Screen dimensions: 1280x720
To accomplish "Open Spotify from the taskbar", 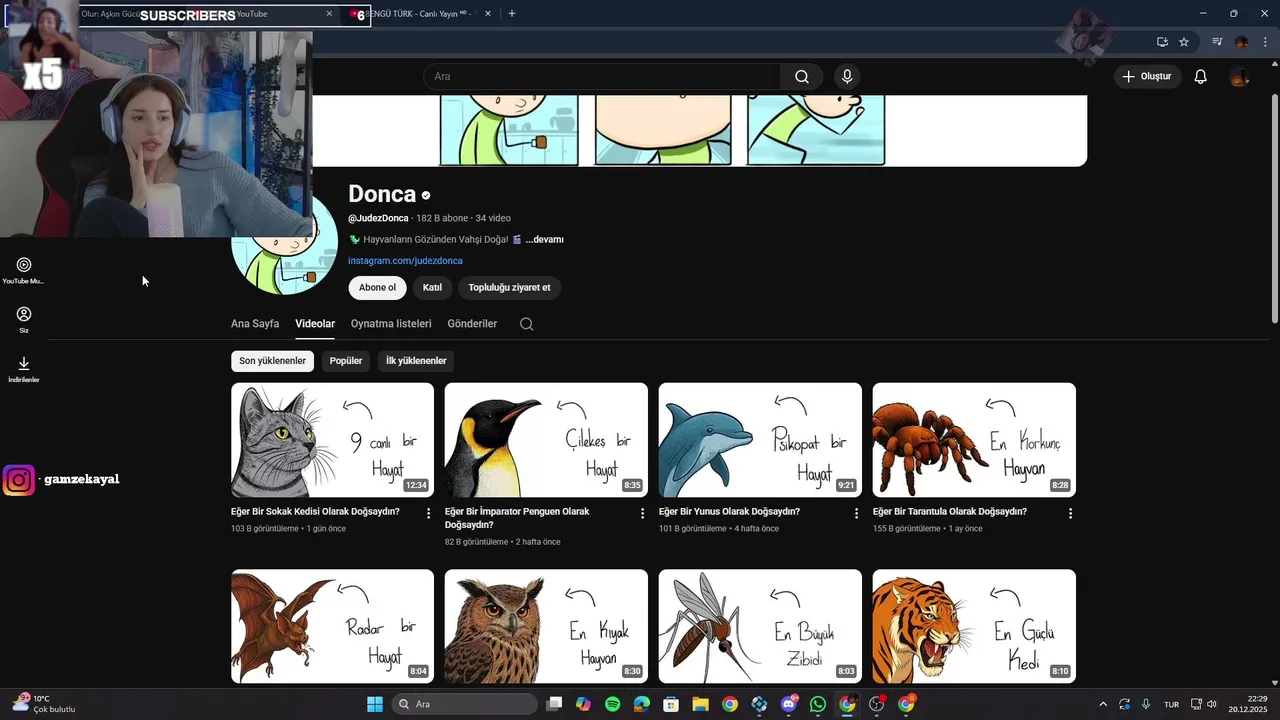I will pos(613,704).
